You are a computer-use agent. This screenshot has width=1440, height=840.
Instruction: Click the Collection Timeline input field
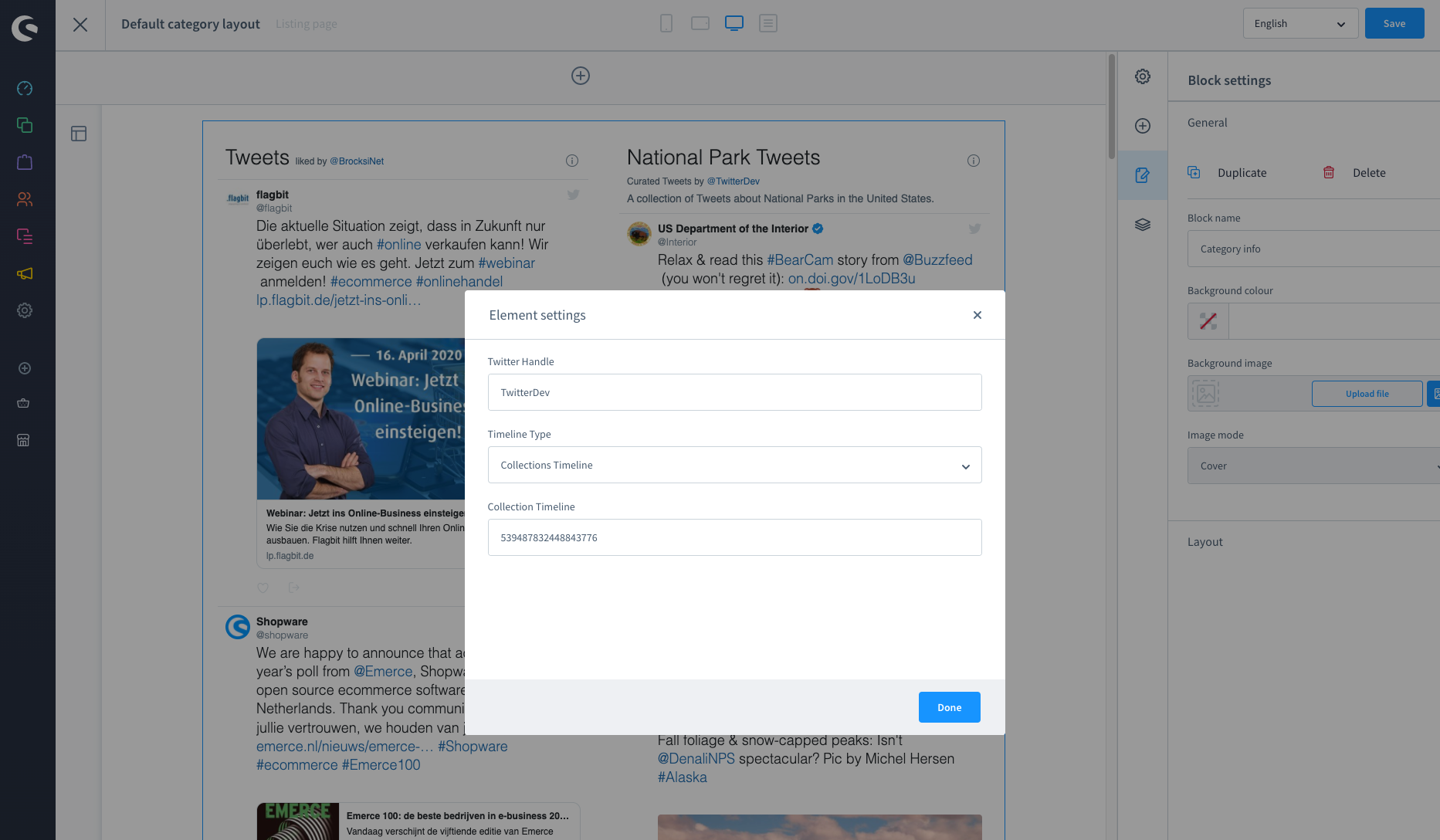[x=734, y=537]
